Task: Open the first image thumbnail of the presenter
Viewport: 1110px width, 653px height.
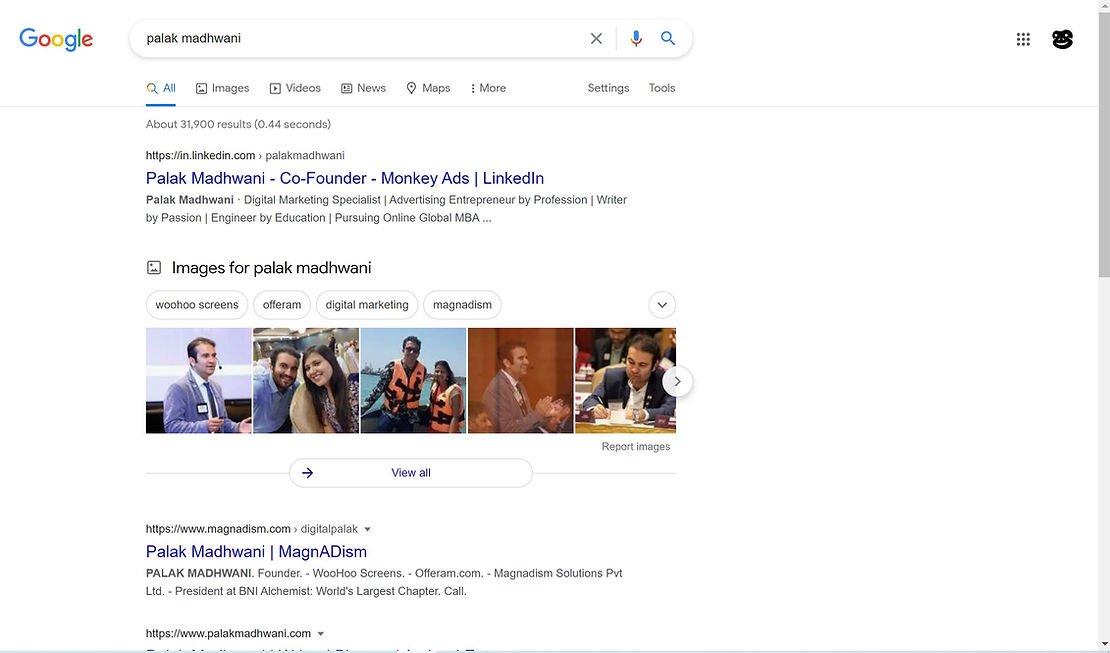Action: (x=198, y=380)
